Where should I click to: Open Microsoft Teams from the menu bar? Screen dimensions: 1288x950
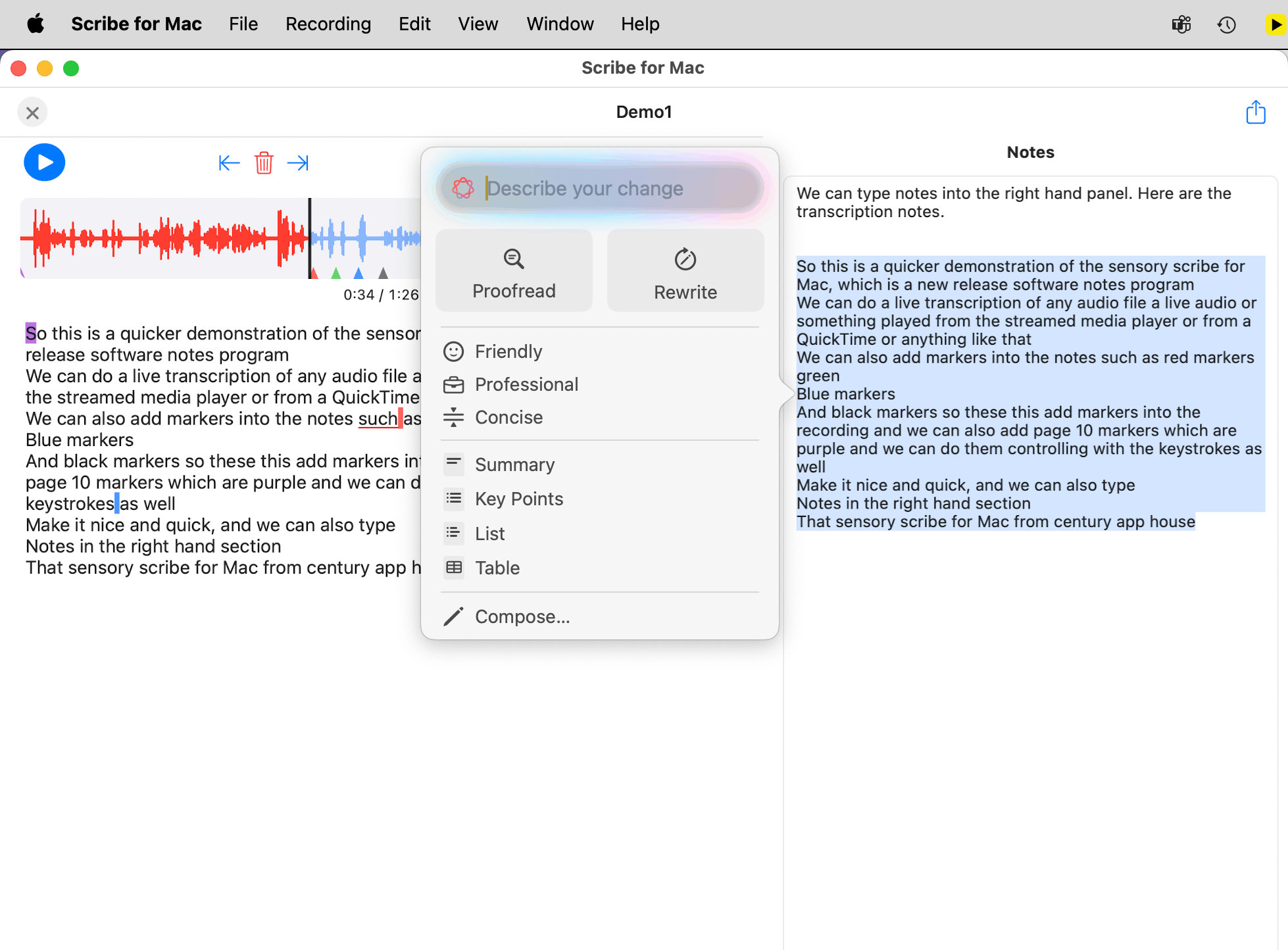(x=1181, y=24)
